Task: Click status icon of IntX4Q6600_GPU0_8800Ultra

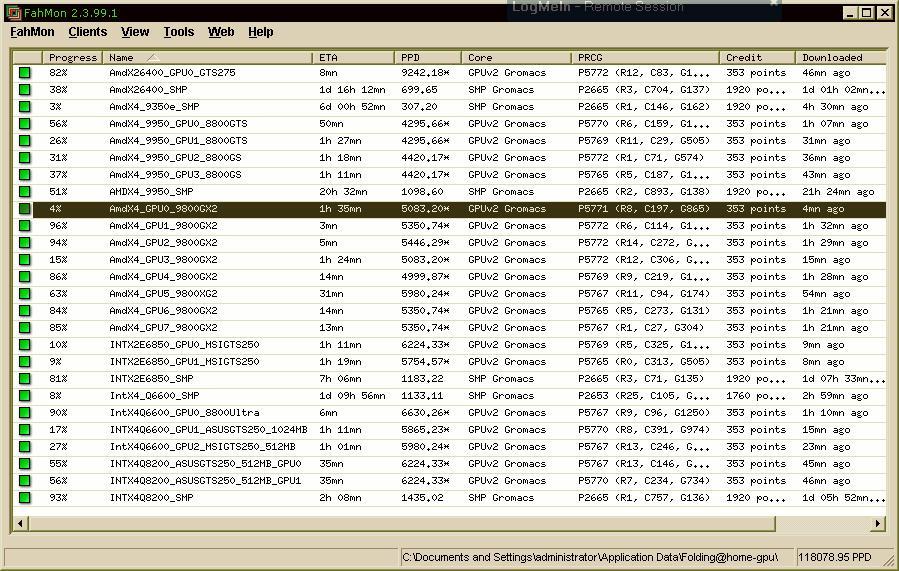Action: pos(25,413)
